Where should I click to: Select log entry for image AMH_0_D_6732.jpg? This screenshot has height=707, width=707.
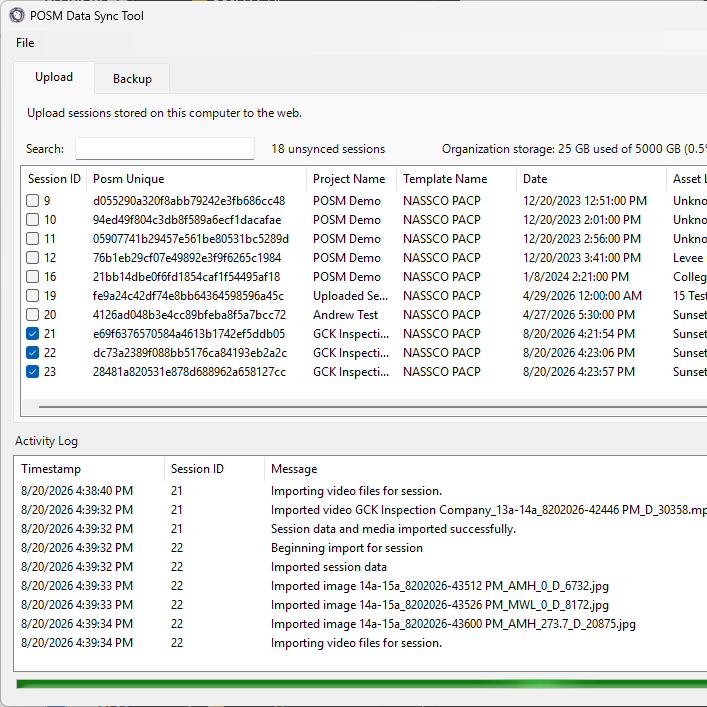pyautogui.click(x=440, y=586)
